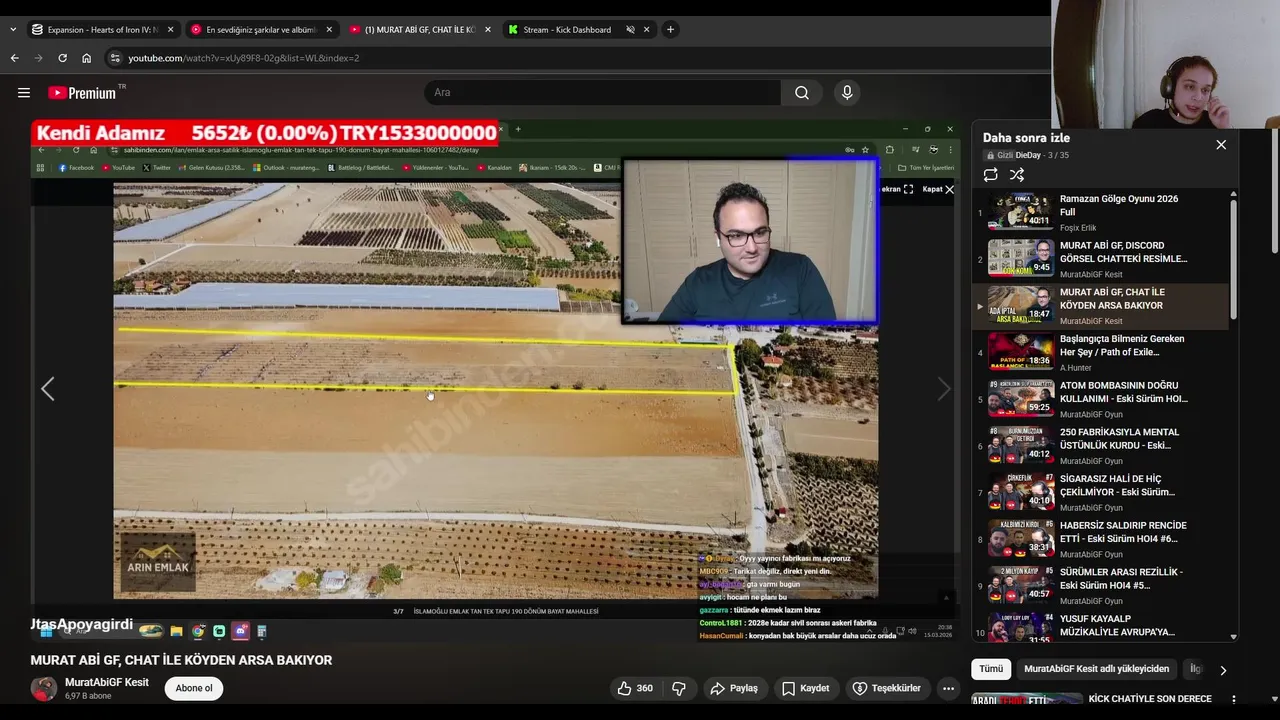Click the YouTube Ara search field

pyautogui.click(x=603, y=93)
